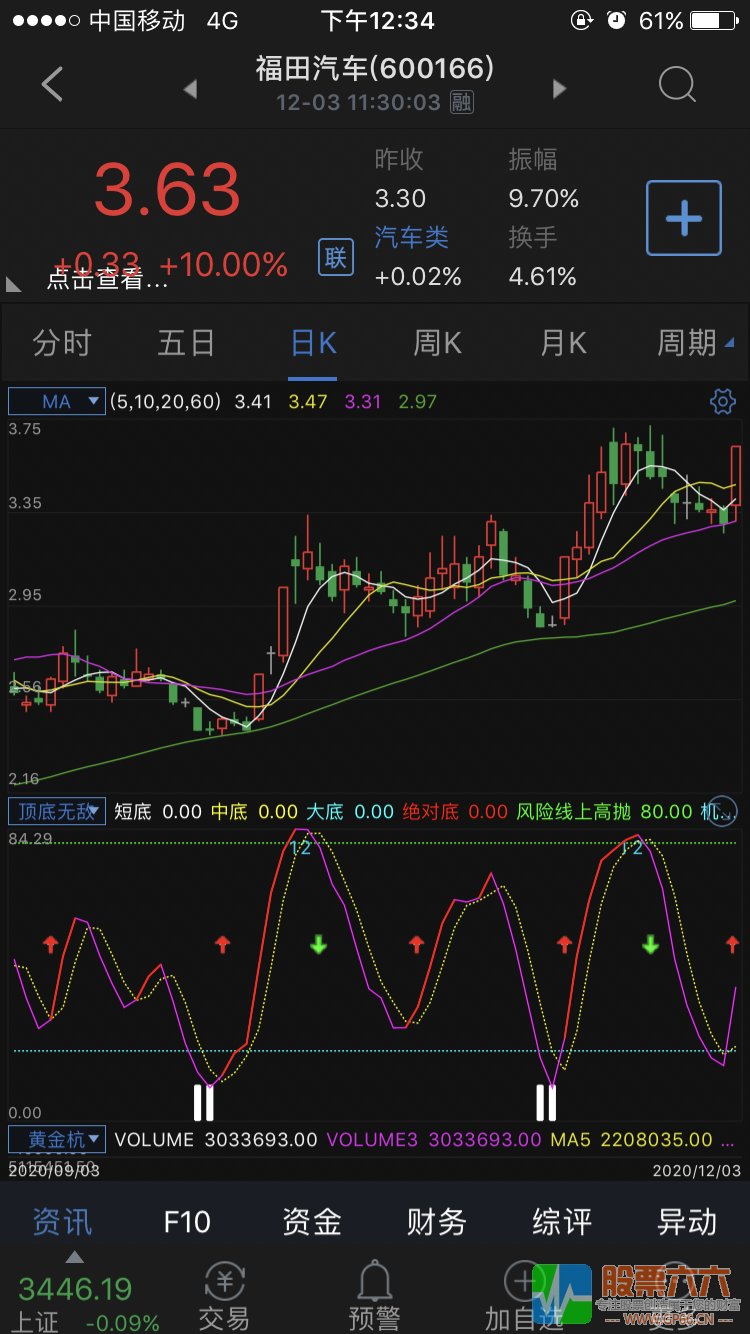
Task: Tap 汽车类 sector link
Action: [412, 237]
